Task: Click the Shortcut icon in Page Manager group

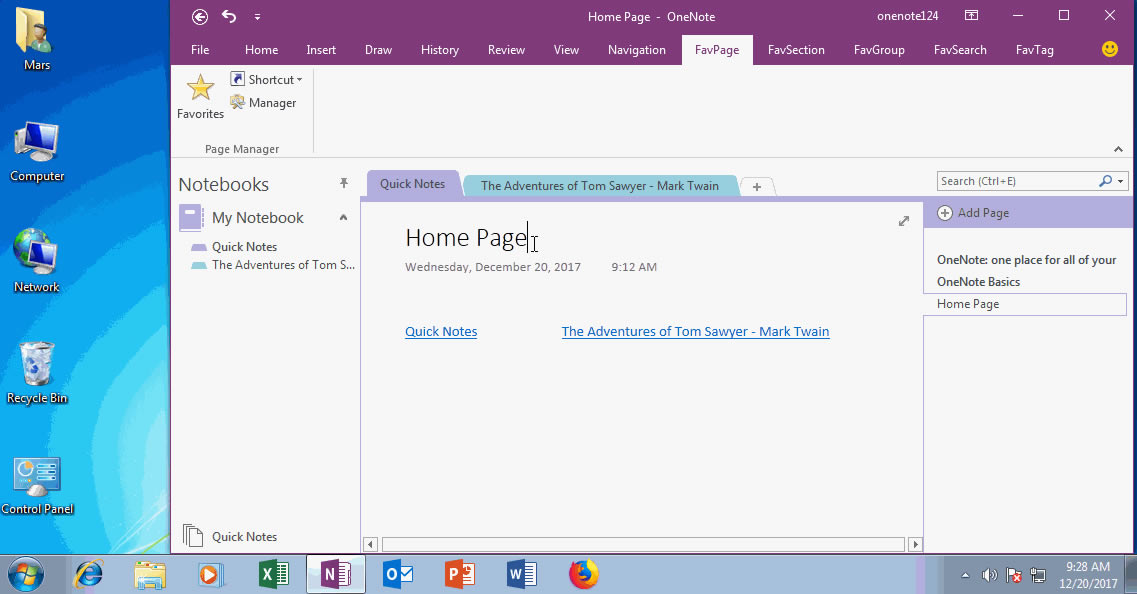Action: click(x=238, y=78)
